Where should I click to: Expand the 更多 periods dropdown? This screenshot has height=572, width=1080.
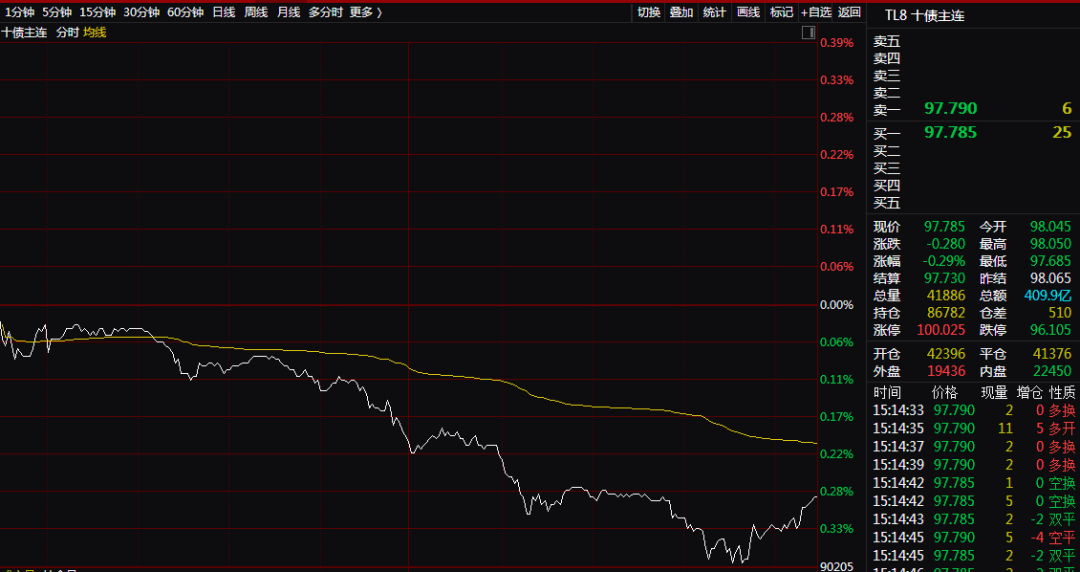coord(365,12)
